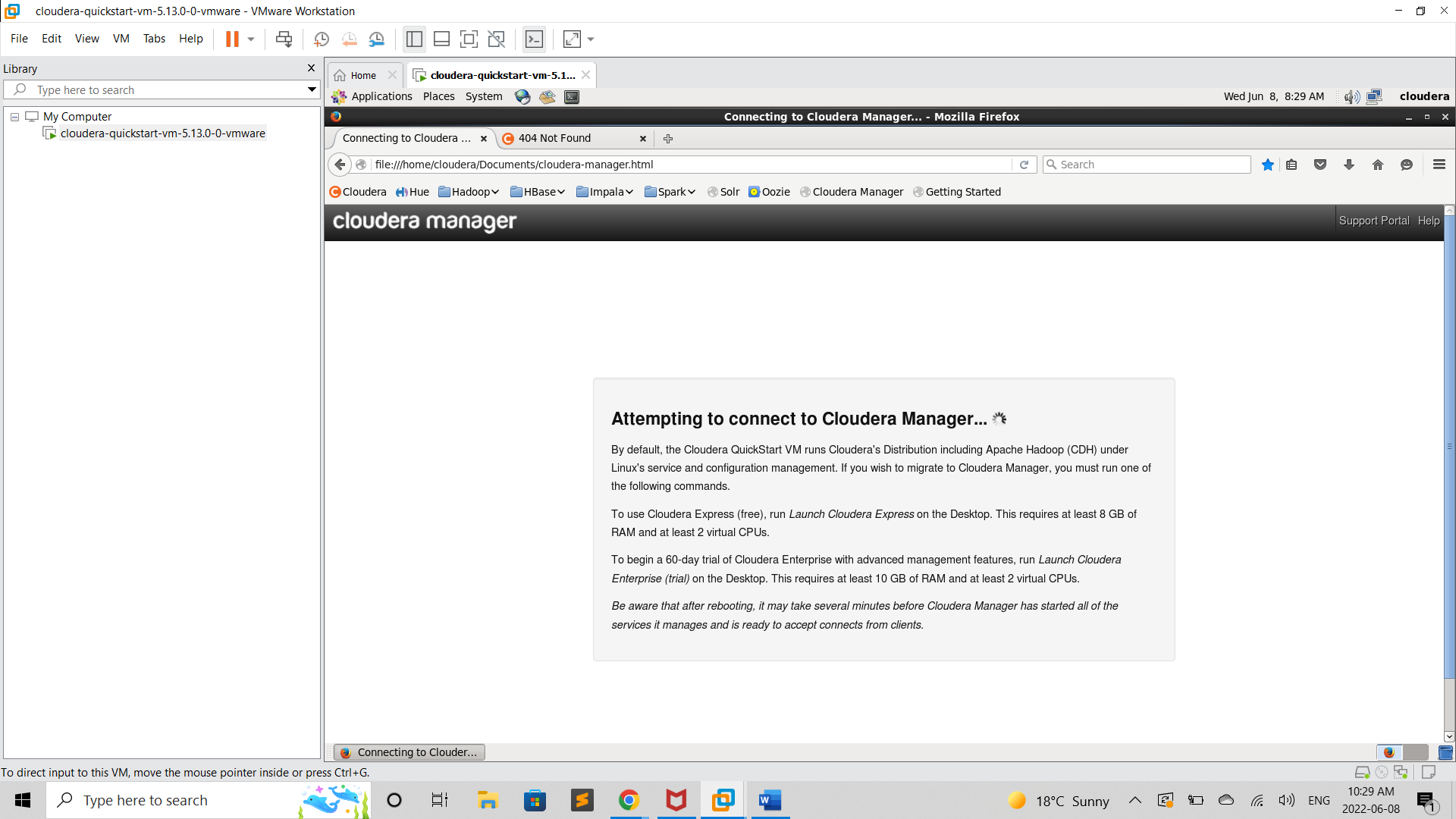Click the Support Portal link
The image size is (1456, 819).
click(1373, 221)
